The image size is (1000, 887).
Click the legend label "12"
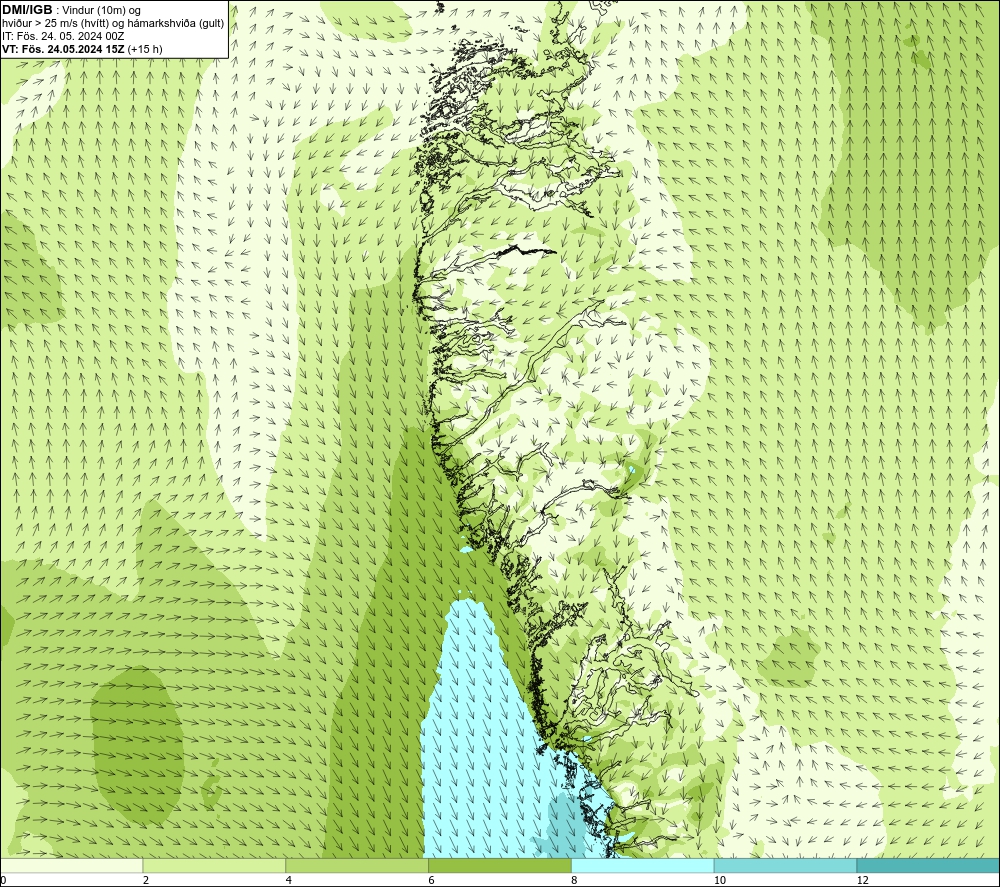(x=863, y=880)
